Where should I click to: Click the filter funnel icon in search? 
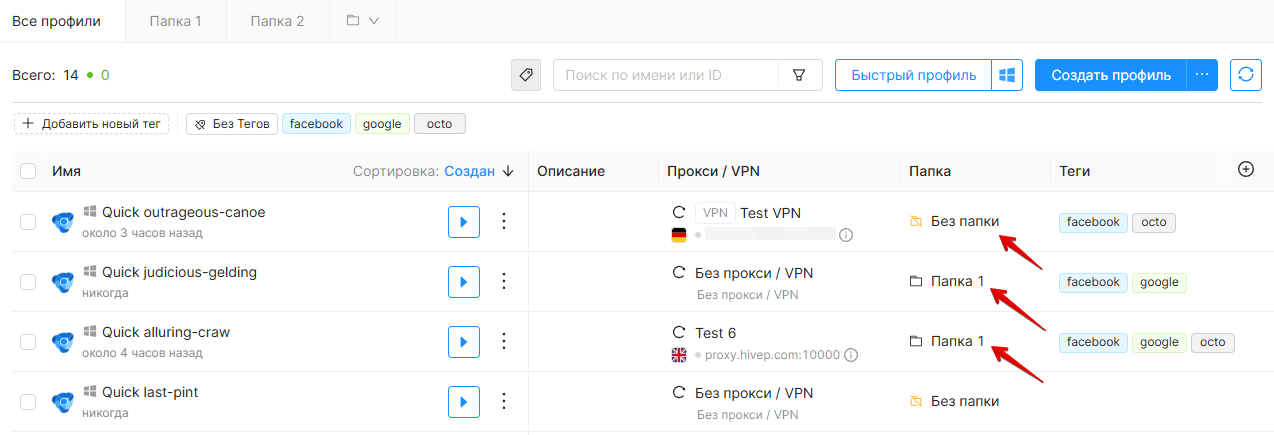799,75
